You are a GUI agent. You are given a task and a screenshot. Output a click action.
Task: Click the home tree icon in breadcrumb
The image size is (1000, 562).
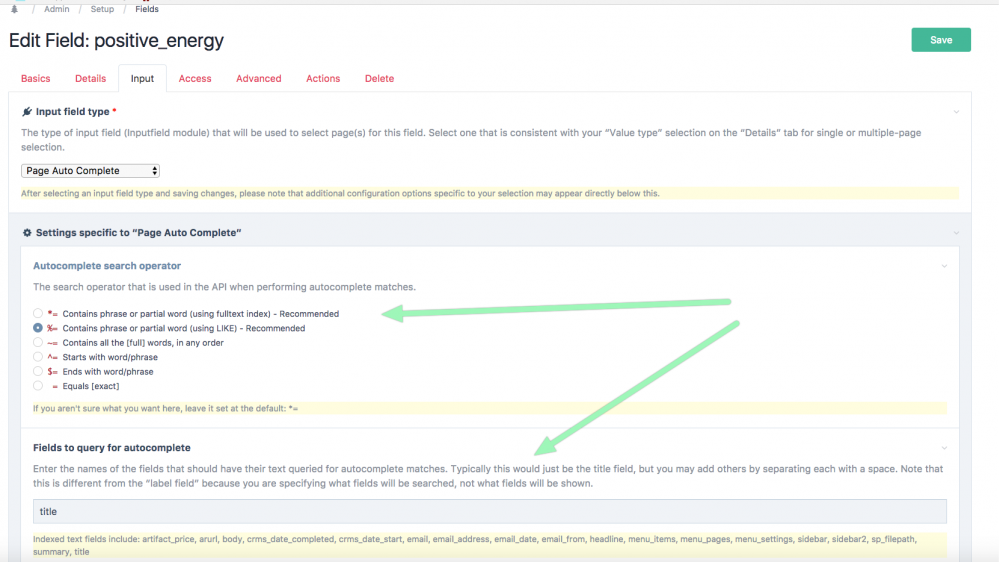coord(13,8)
